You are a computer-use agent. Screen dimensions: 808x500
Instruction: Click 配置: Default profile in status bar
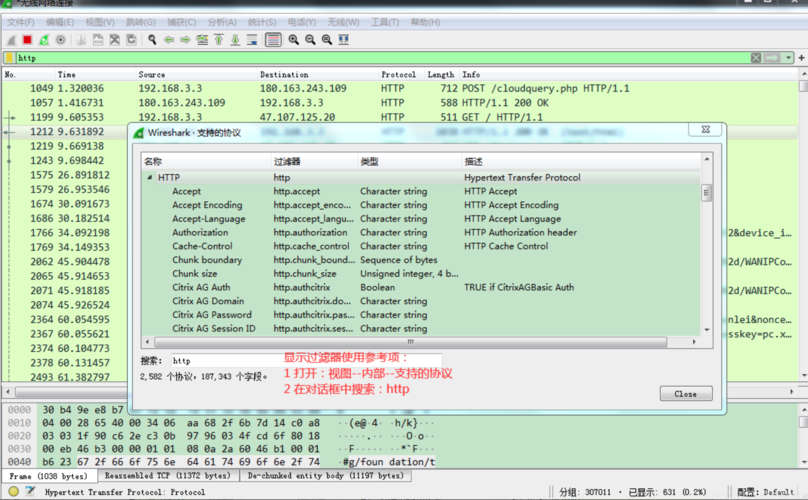tap(766, 492)
